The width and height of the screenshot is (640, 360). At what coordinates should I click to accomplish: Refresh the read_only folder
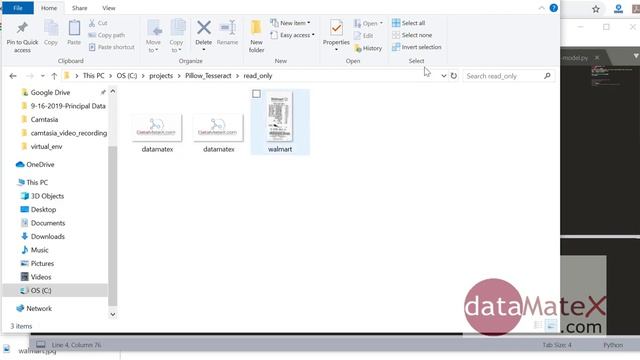click(453, 76)
